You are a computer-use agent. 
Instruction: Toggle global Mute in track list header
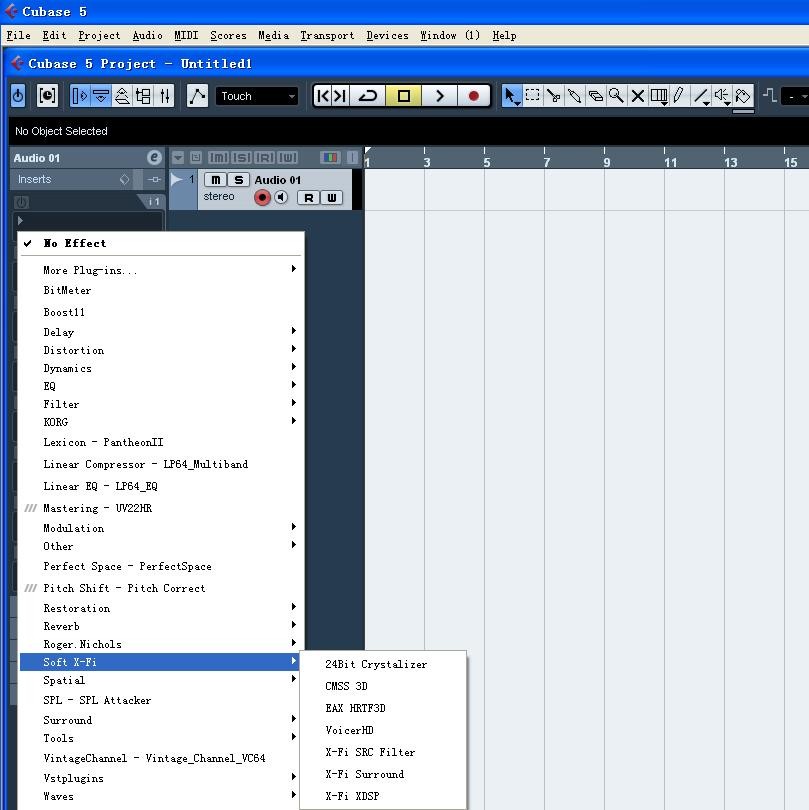[219, 158]
